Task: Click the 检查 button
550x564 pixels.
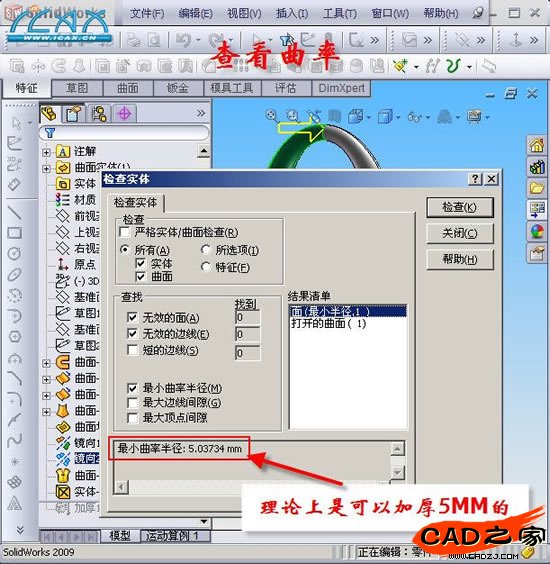Action: (x=459, y=207)
